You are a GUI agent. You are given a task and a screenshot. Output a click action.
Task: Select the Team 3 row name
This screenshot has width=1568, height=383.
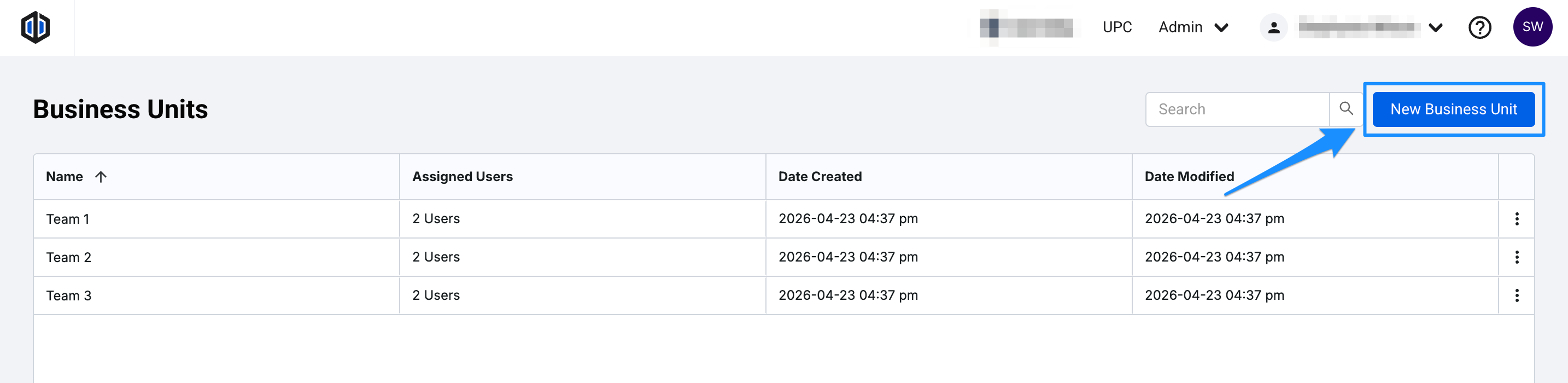click(69, 296)
